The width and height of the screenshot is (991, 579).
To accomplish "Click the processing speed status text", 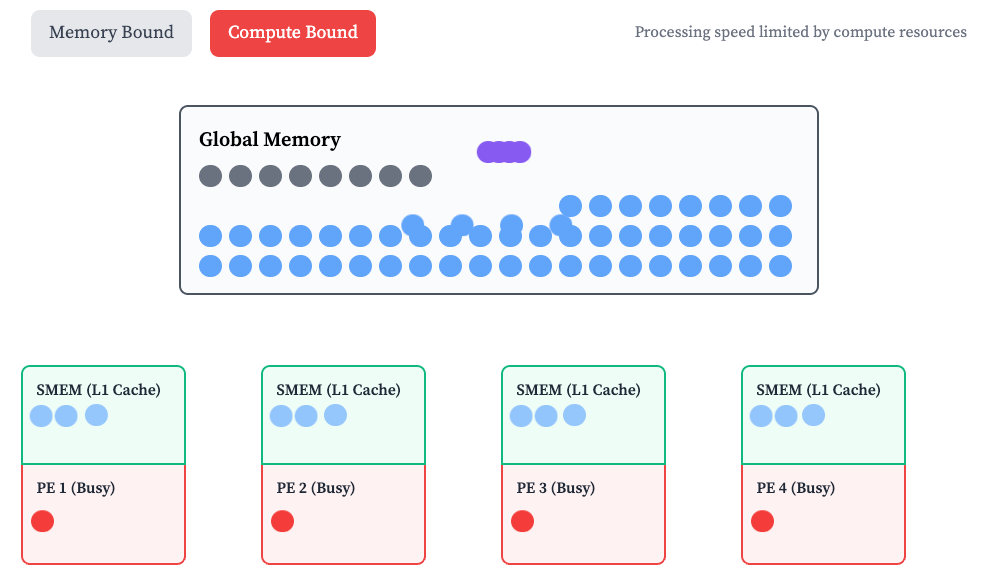I will pyautogui.click(x=800, y=32).
